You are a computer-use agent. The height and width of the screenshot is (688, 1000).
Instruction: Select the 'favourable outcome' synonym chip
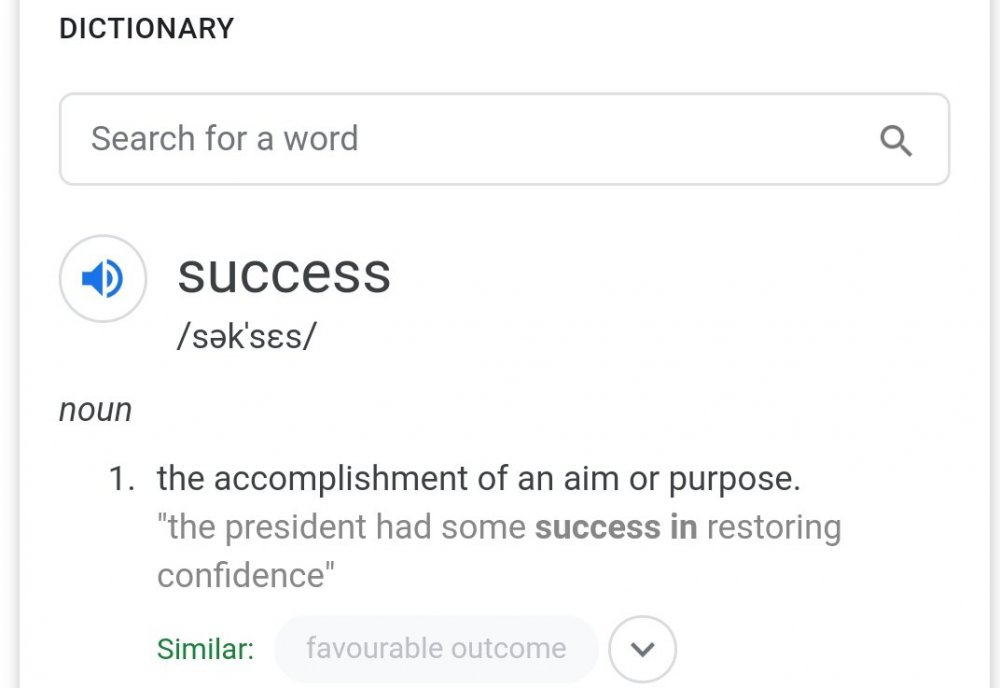436,649
